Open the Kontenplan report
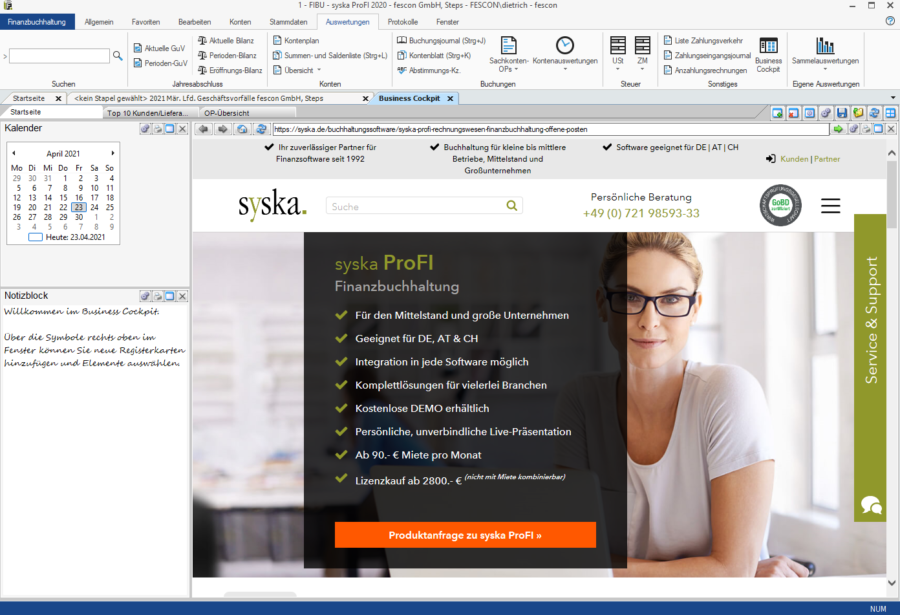900x615 pixels. pos(300,41)
